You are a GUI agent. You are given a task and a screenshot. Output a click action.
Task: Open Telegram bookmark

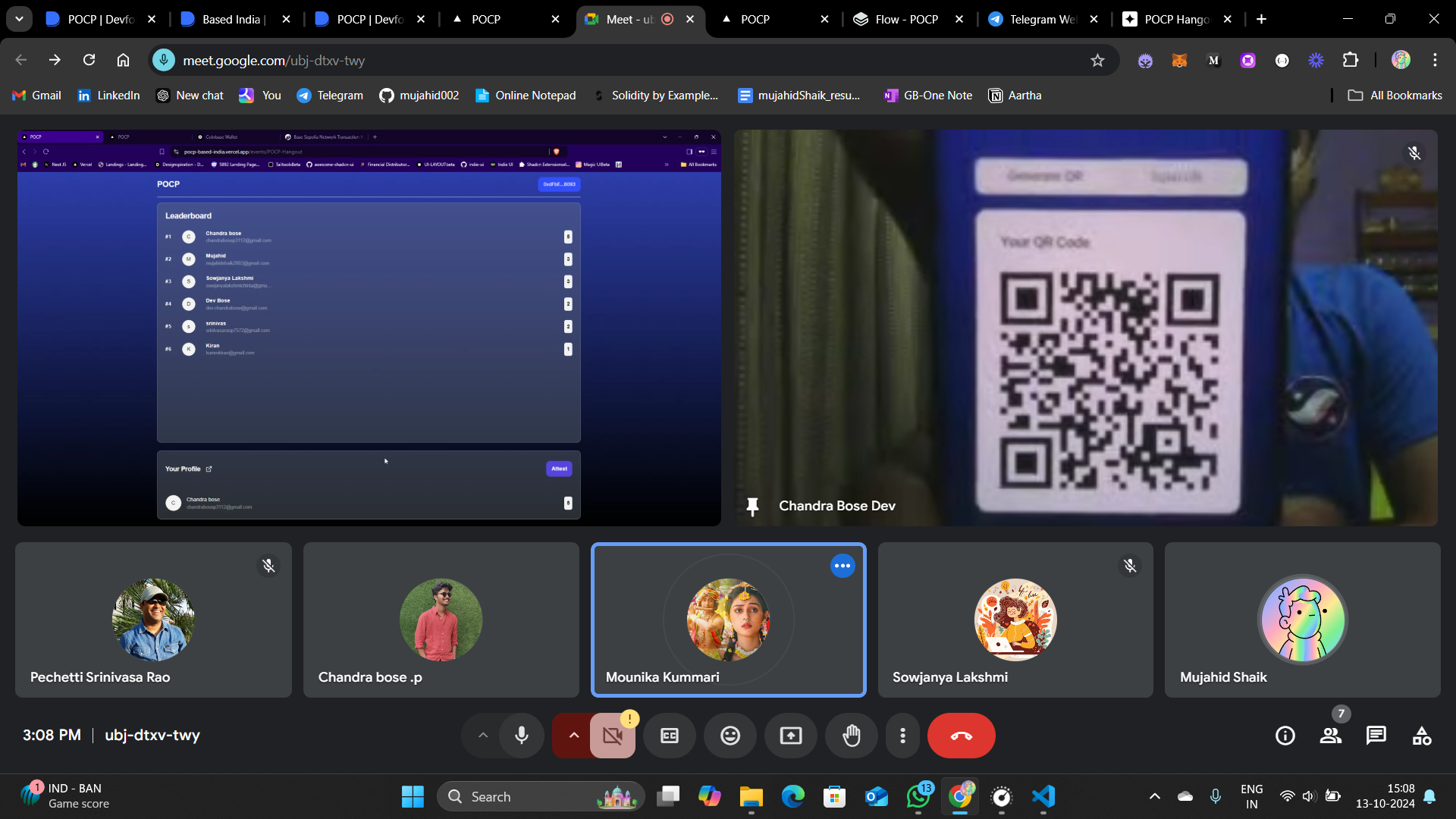point(331,96)
